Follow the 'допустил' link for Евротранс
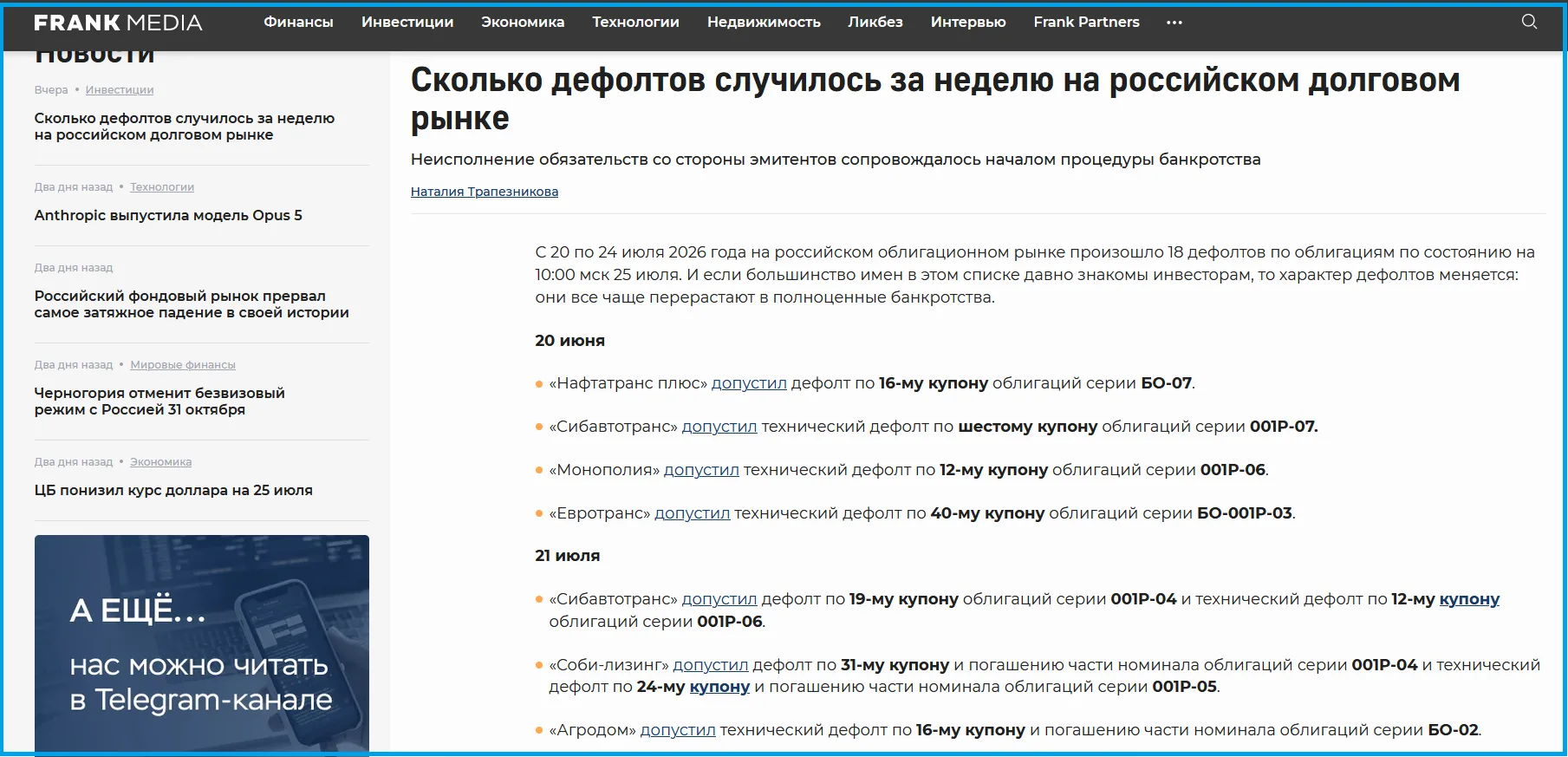The height and width of the screenshot is (757, 1568). (693, 513)
